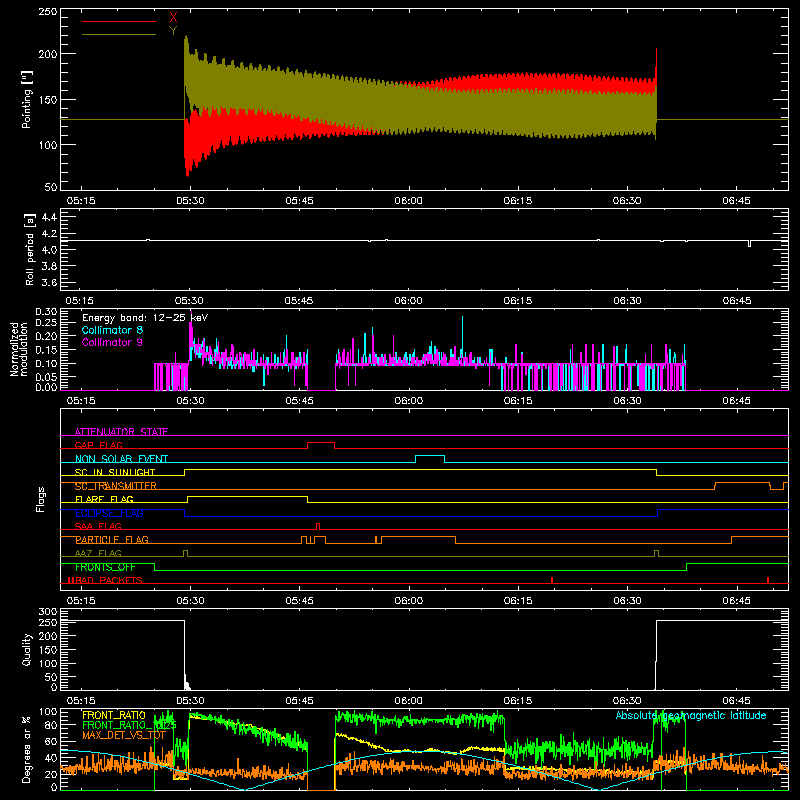Viewport: 800px width, 800px height.
Task: Click the Normalized modulation axis title
Action: 19,349
